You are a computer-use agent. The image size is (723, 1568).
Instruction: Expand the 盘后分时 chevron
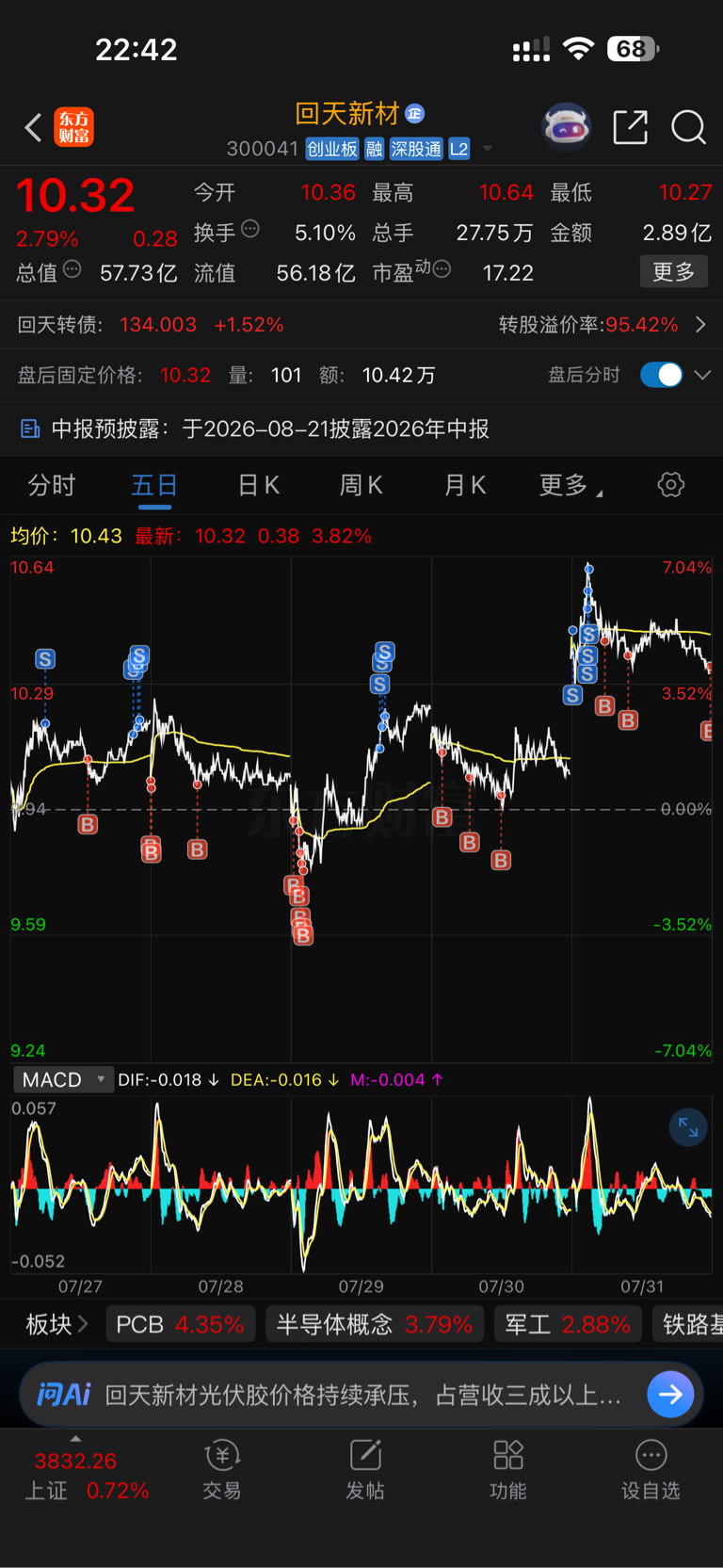(x=702, y=375)
